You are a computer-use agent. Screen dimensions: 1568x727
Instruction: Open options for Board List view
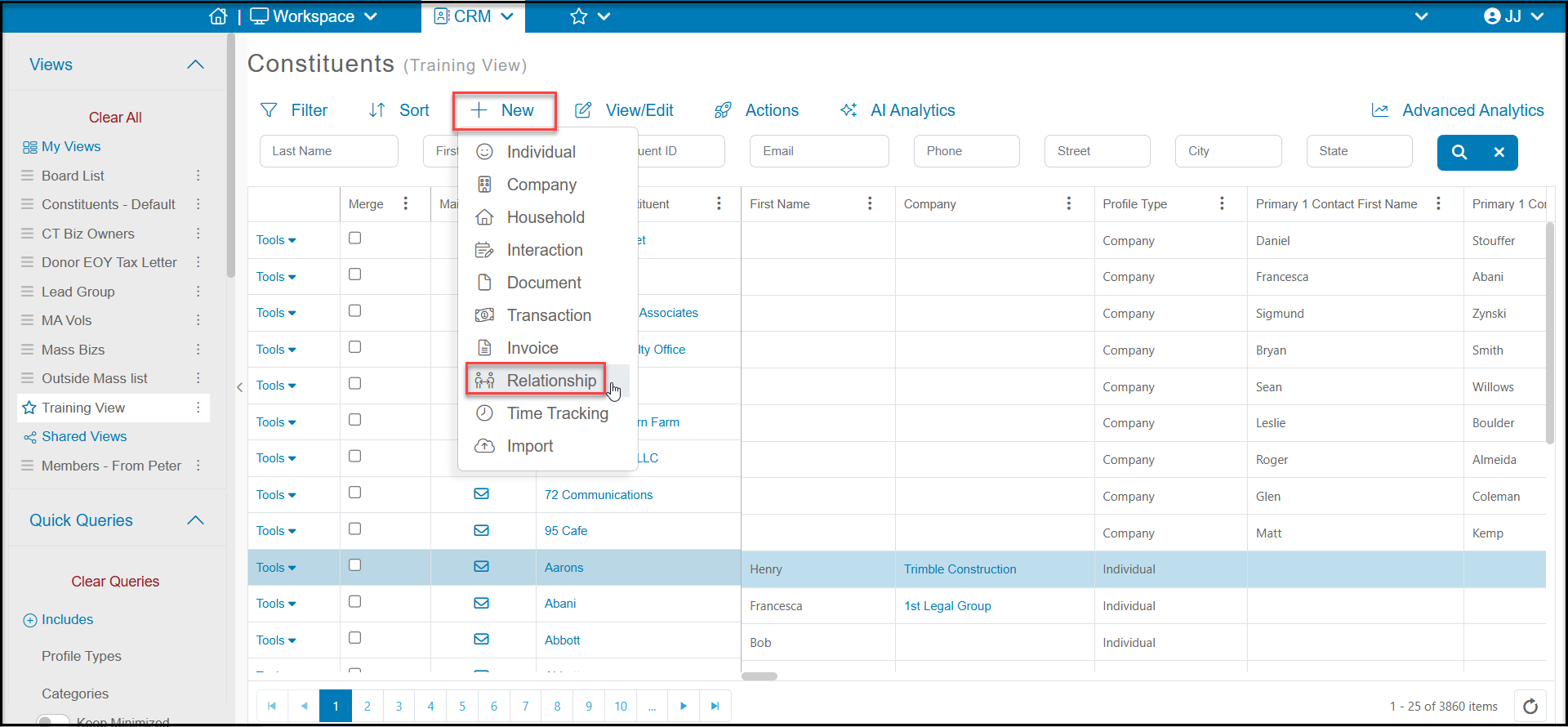point(198,176)
